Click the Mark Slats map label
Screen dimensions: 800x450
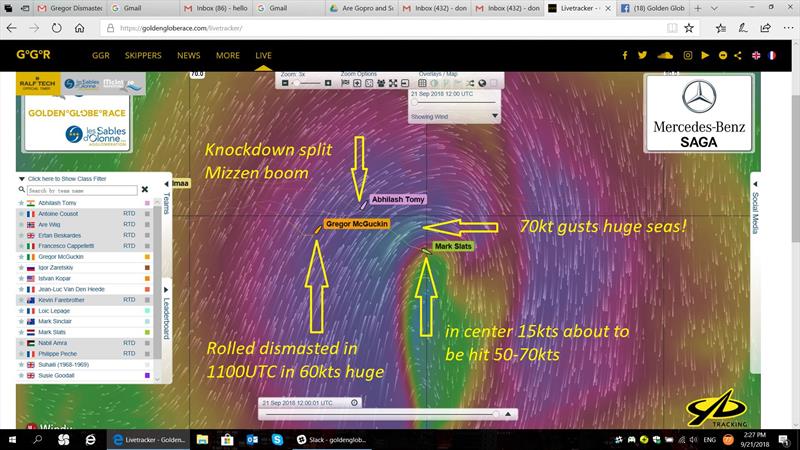coord(453,246)
